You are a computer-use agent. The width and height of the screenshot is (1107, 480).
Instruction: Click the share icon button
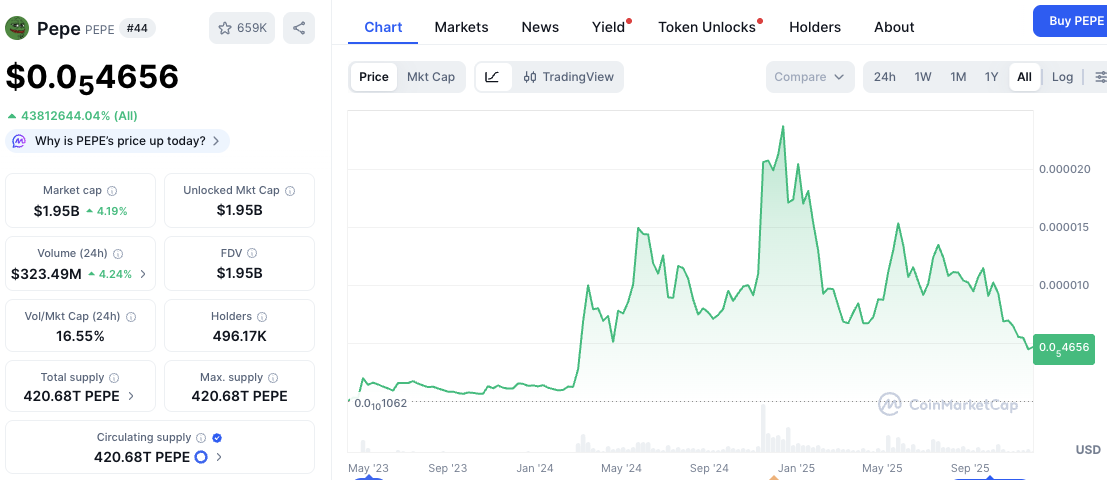coord(299,28)
